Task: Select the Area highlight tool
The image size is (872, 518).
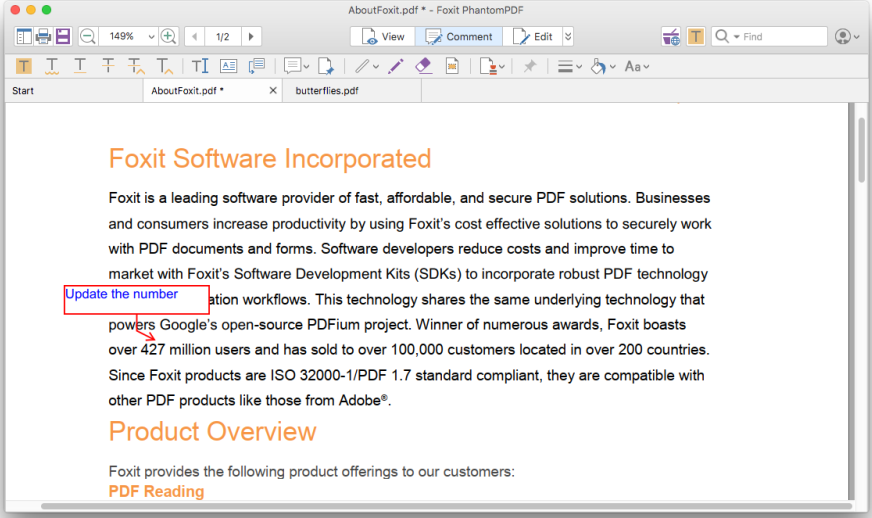Action: (452, 66)
